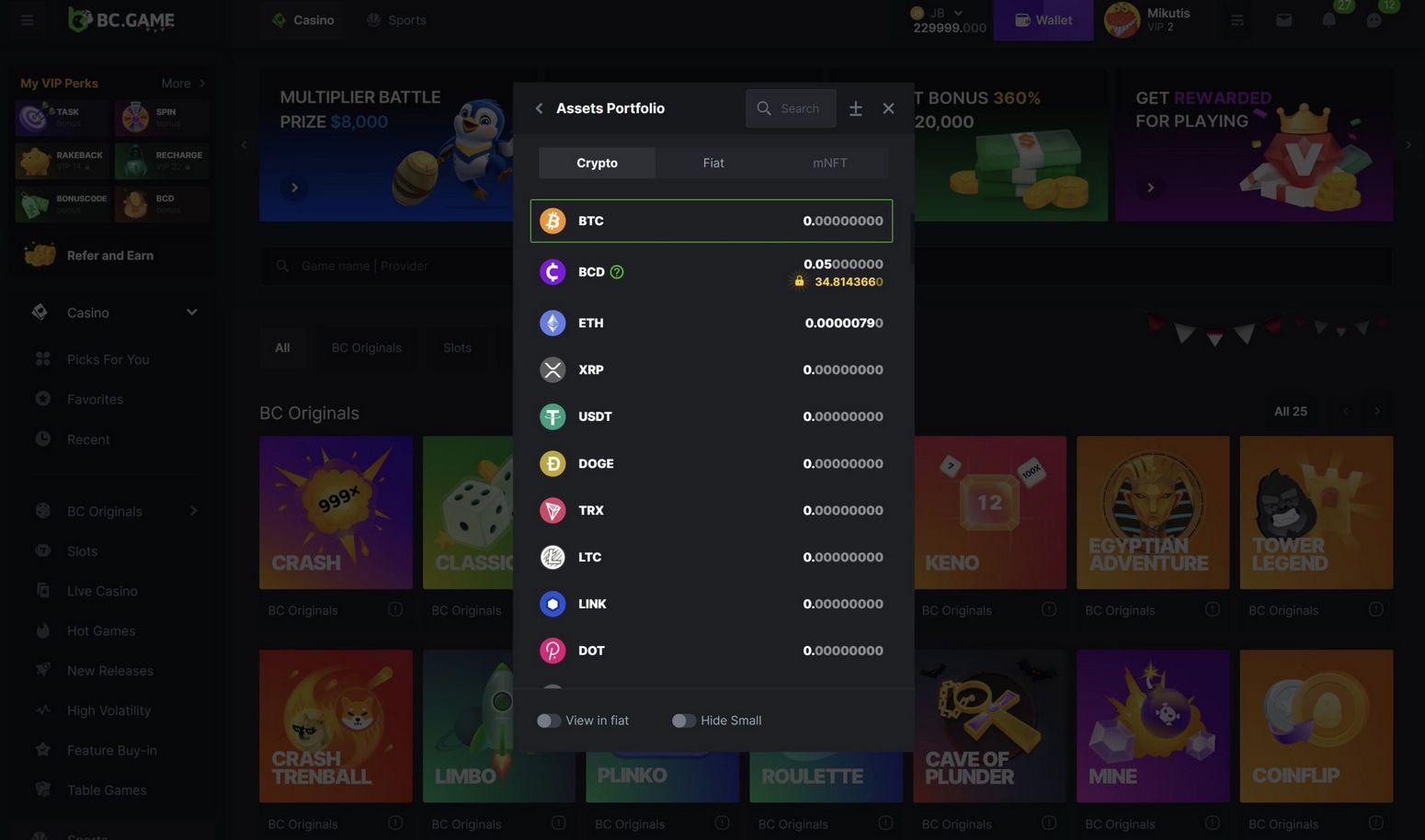Screen dimensions: 1425x840
Task: Open the notifications bell icon
Action: 1329,20
